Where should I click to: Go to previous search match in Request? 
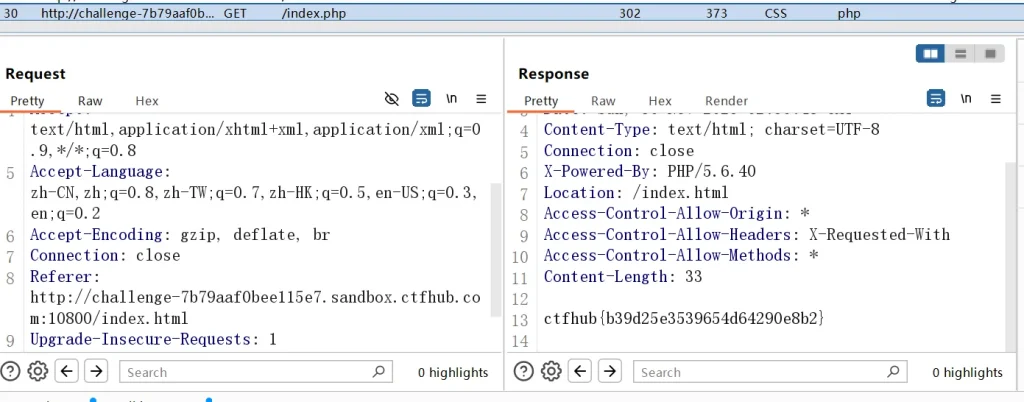point(67,372)
